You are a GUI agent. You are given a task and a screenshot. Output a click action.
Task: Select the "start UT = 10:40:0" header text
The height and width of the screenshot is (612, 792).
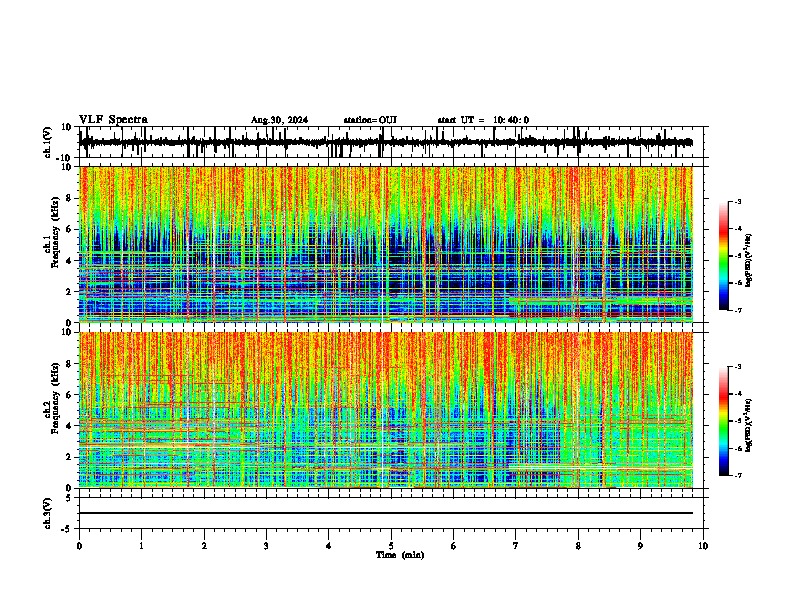click(x=483, y=120)
